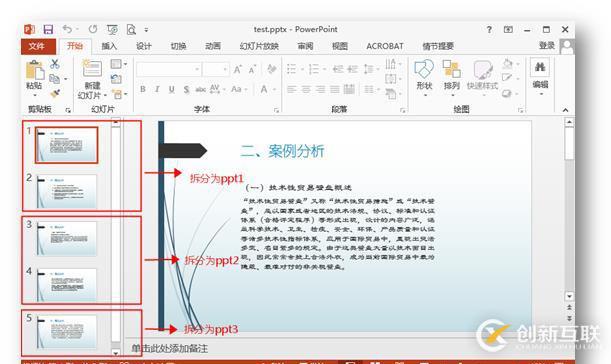The width and height of the screenshot is (611, 364).
Task: Click the Convert to SmartArt icon
Action: [x=393, y=94]
